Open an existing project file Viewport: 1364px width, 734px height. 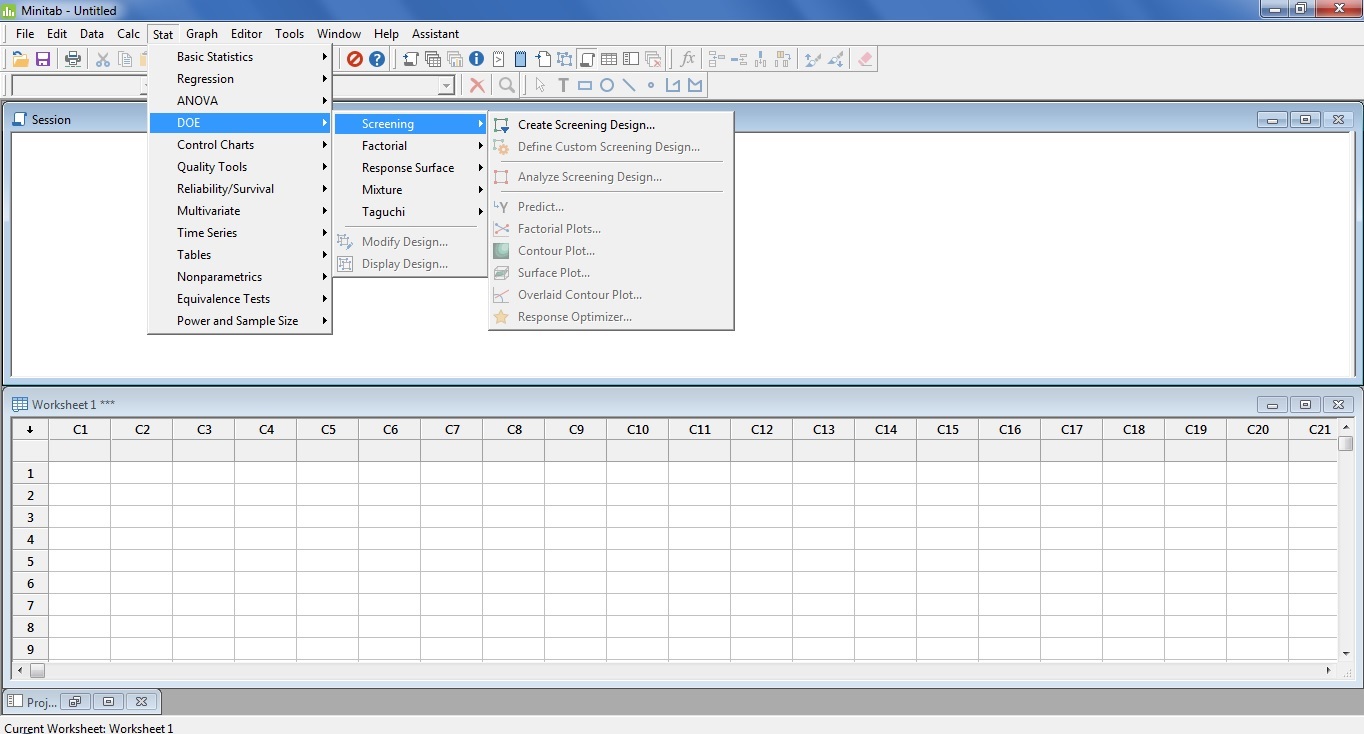(x=18, y=58)
